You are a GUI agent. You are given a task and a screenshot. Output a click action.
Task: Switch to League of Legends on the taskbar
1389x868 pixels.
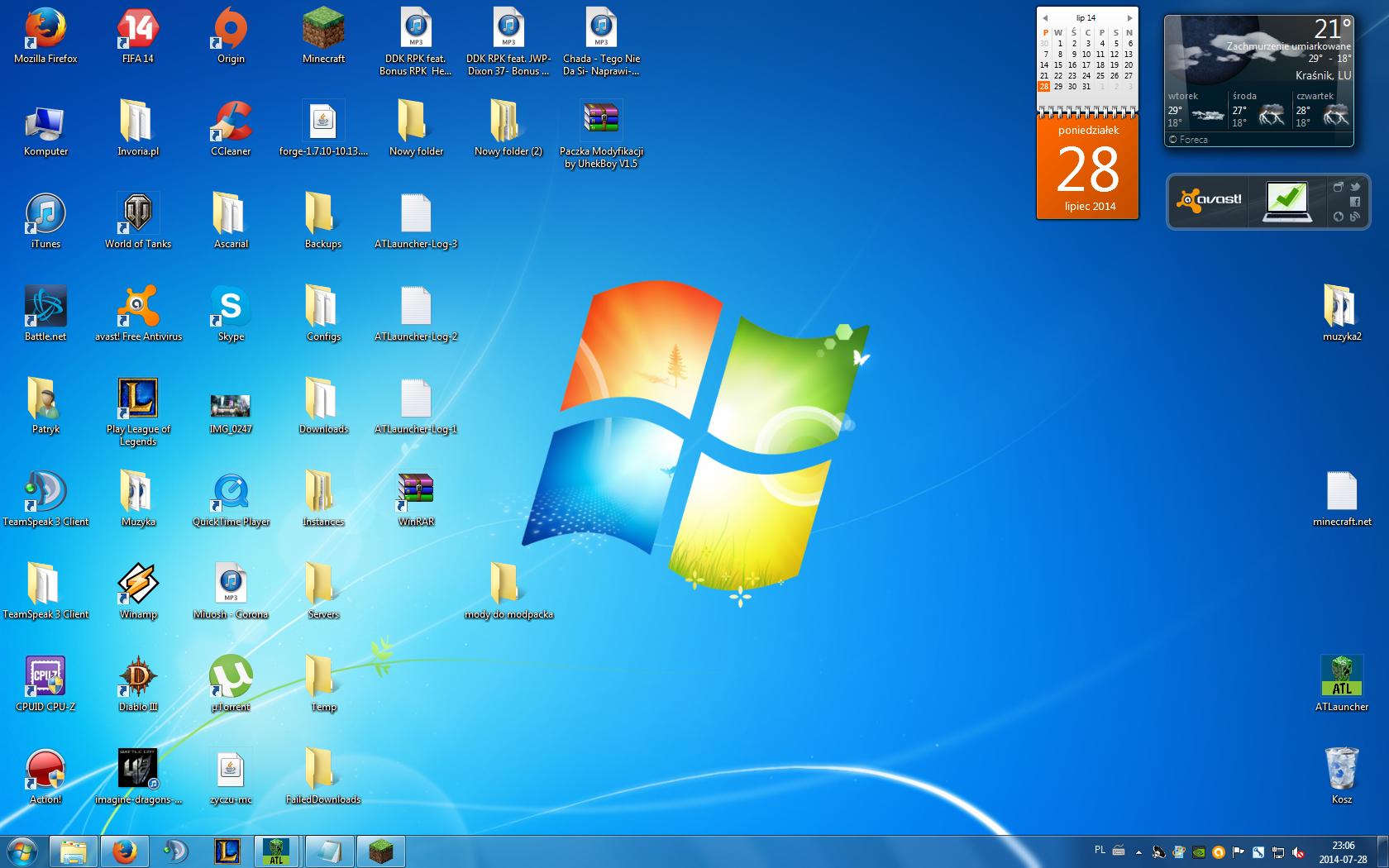pyautogui.click(x=227, y=851)
